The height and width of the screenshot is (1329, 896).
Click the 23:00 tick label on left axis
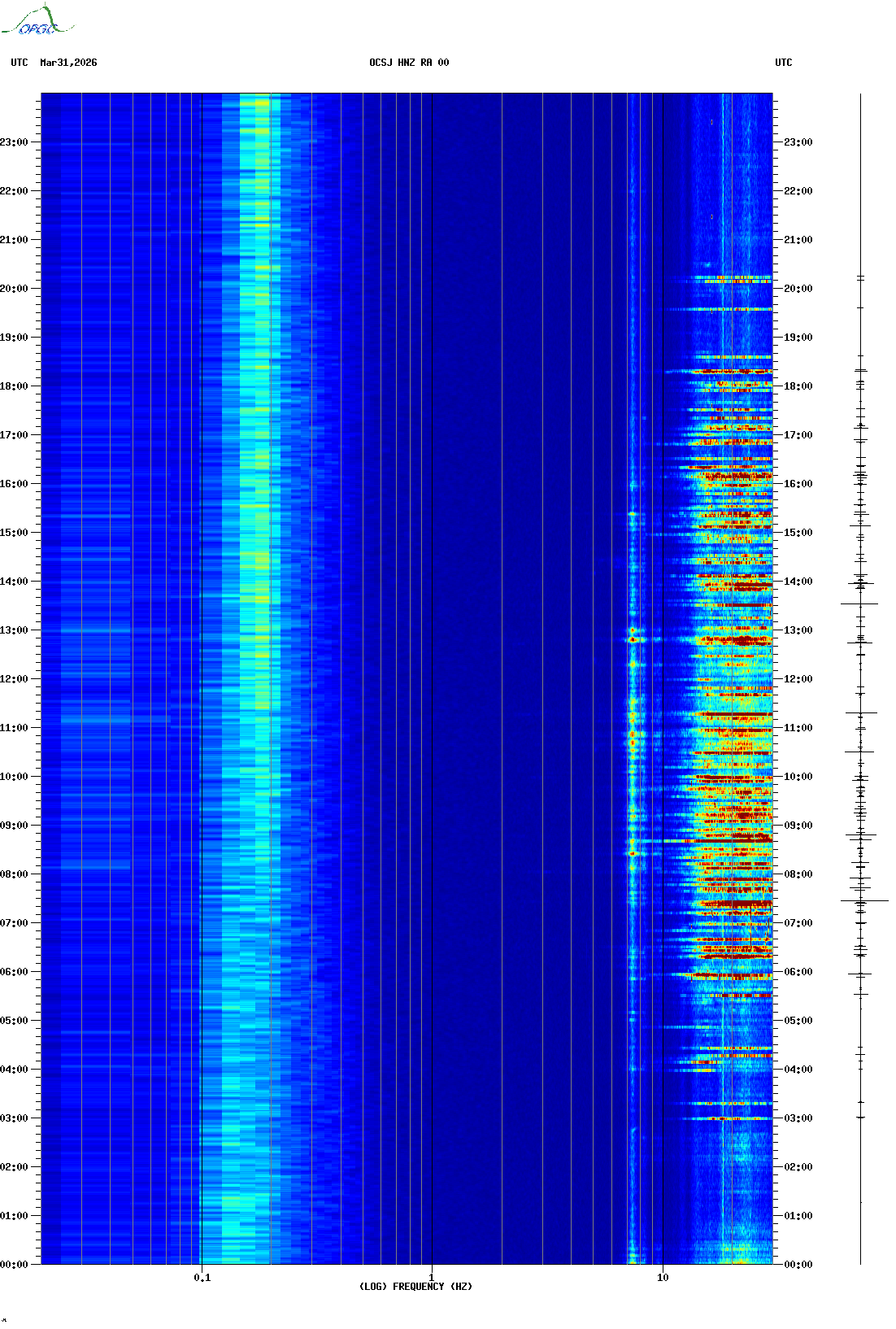pos(14,142)
